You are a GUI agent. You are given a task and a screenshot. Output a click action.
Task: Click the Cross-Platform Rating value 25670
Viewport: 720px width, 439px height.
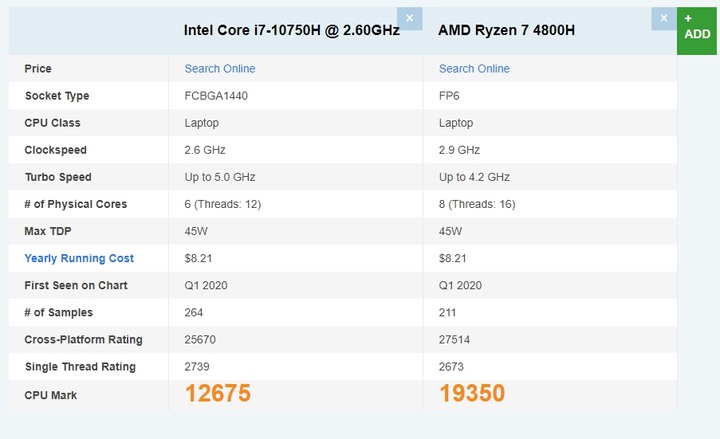200,339
